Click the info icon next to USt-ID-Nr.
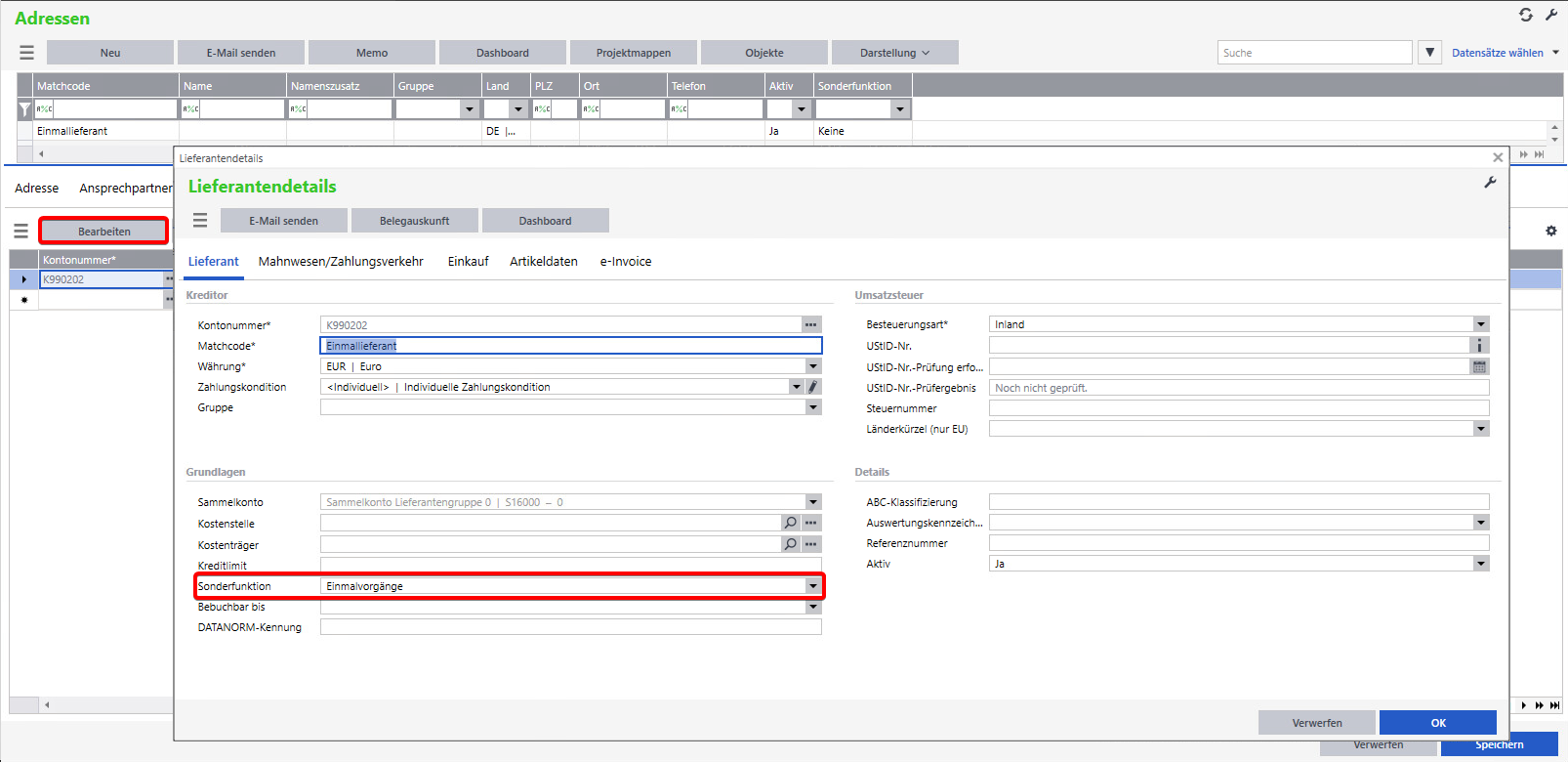The width and height of the screenshot is (1568, 762). (x=1479, y=346)
